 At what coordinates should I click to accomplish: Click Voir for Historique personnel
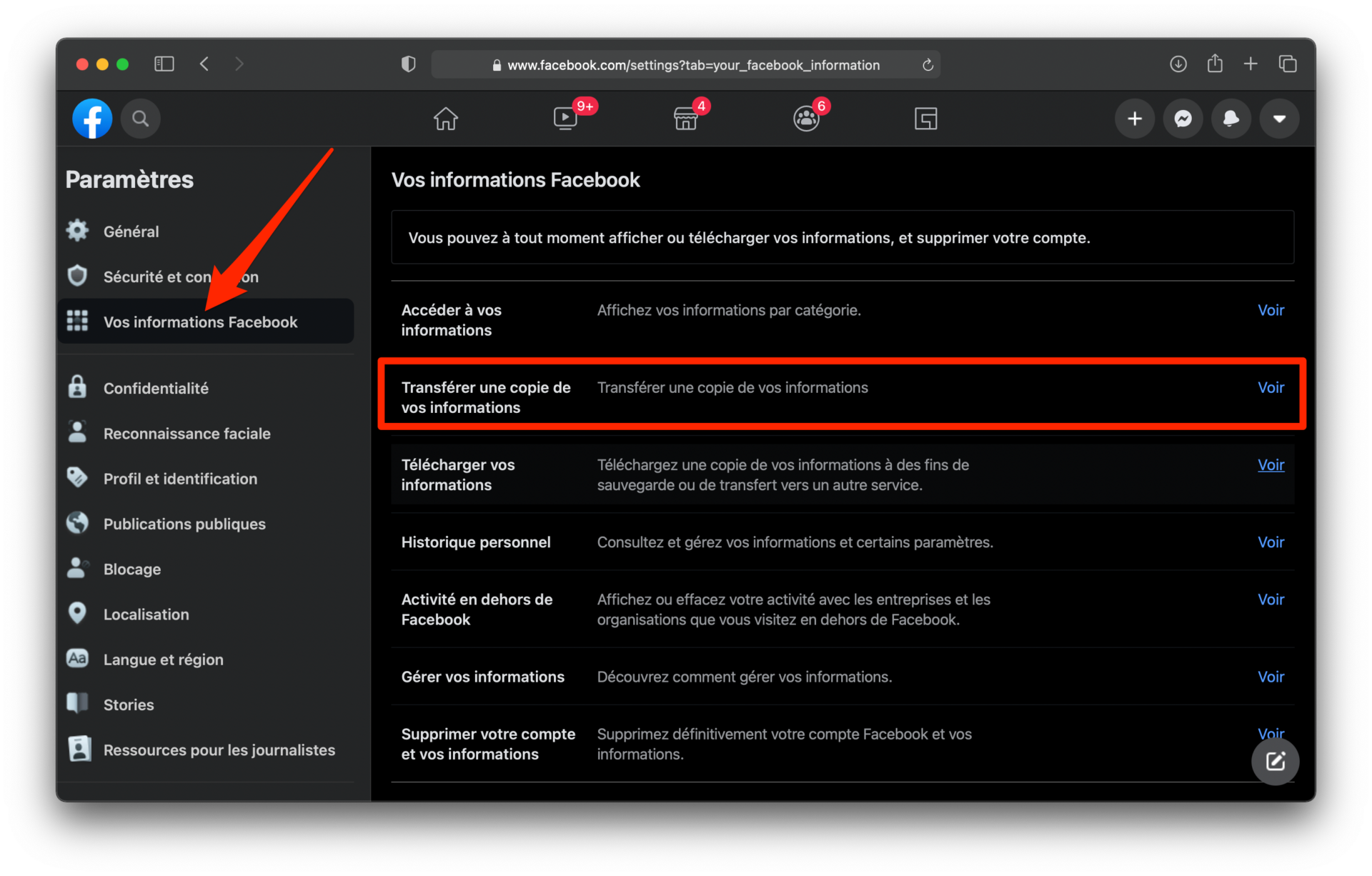(1271, 542)
